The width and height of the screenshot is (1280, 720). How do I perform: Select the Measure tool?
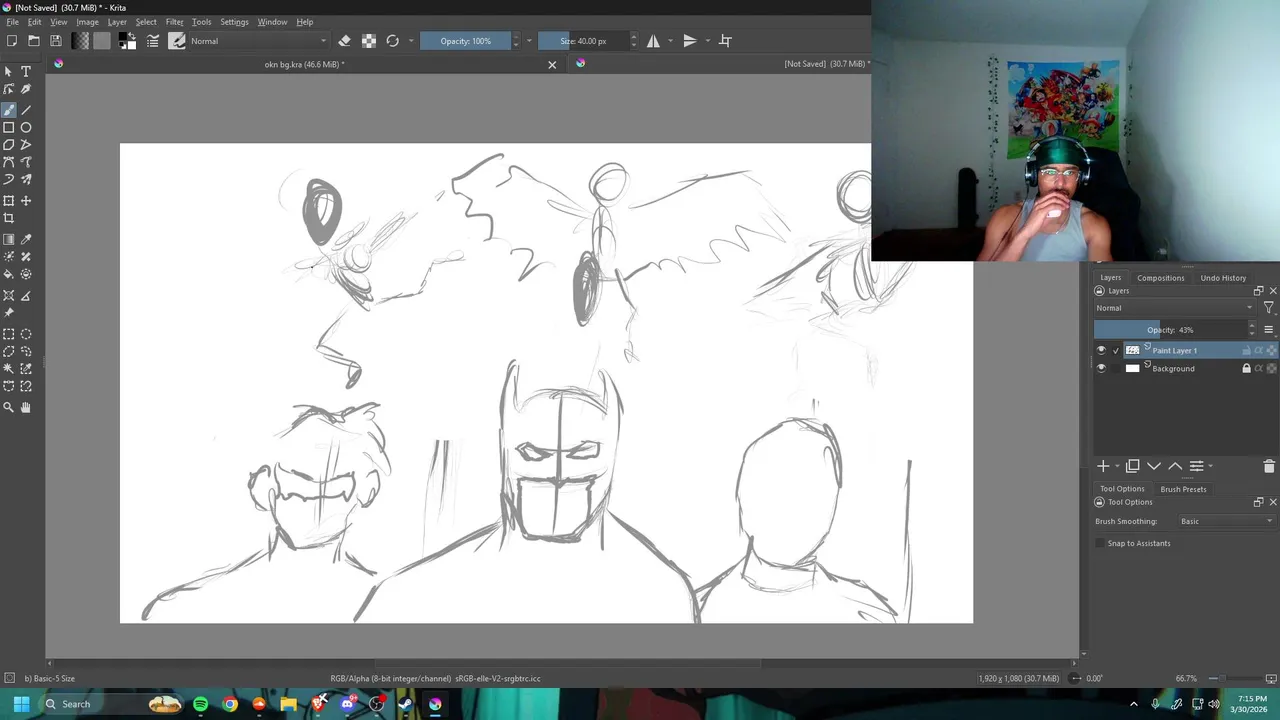26,296
